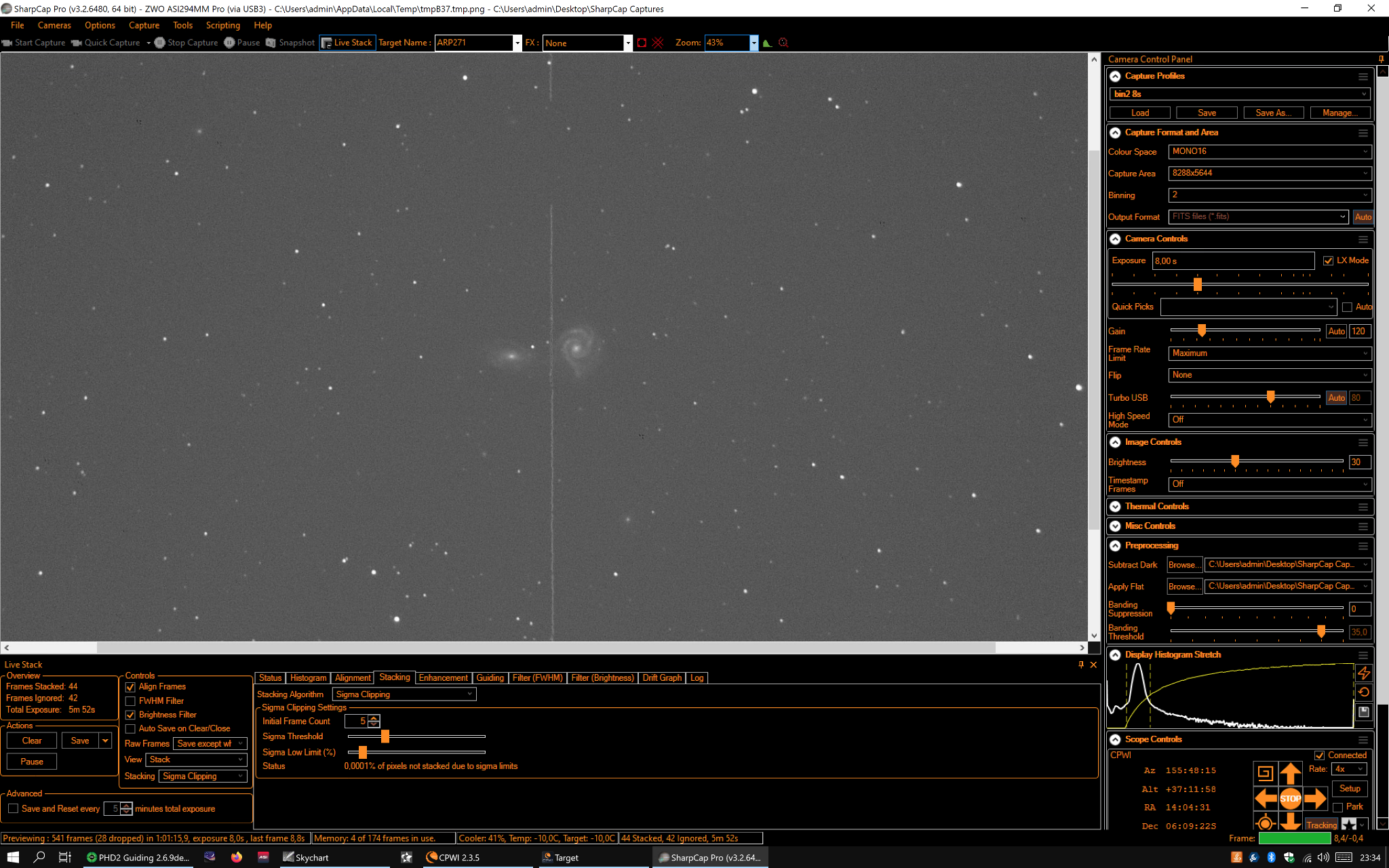
Task: Enable Auto Save on Clear/Close
Action: [x=130, y=729]
